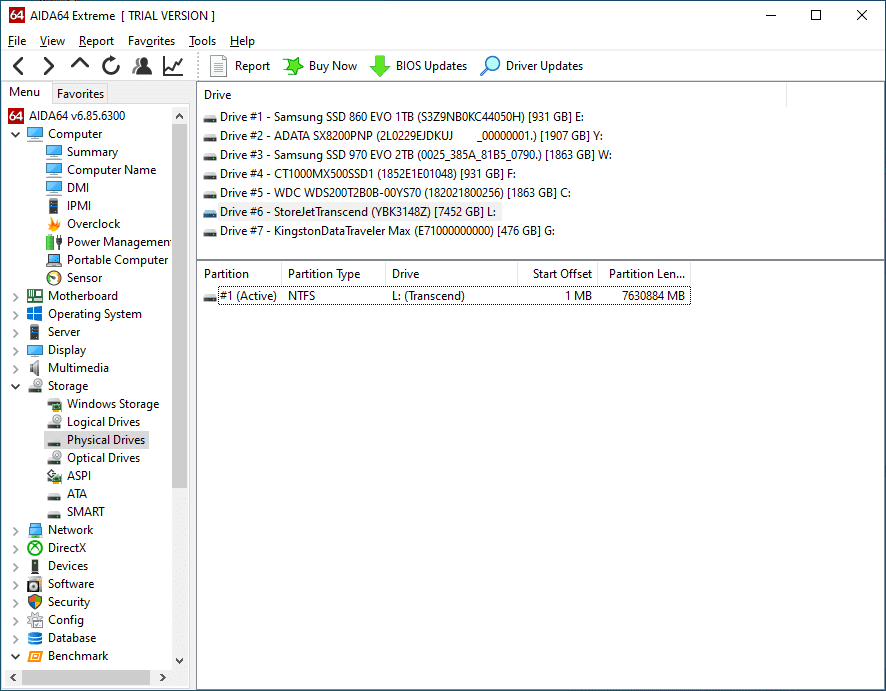886x691 pixels.
Task: Switch to the Menu tab in the sidebar
Action: [24, 92]
